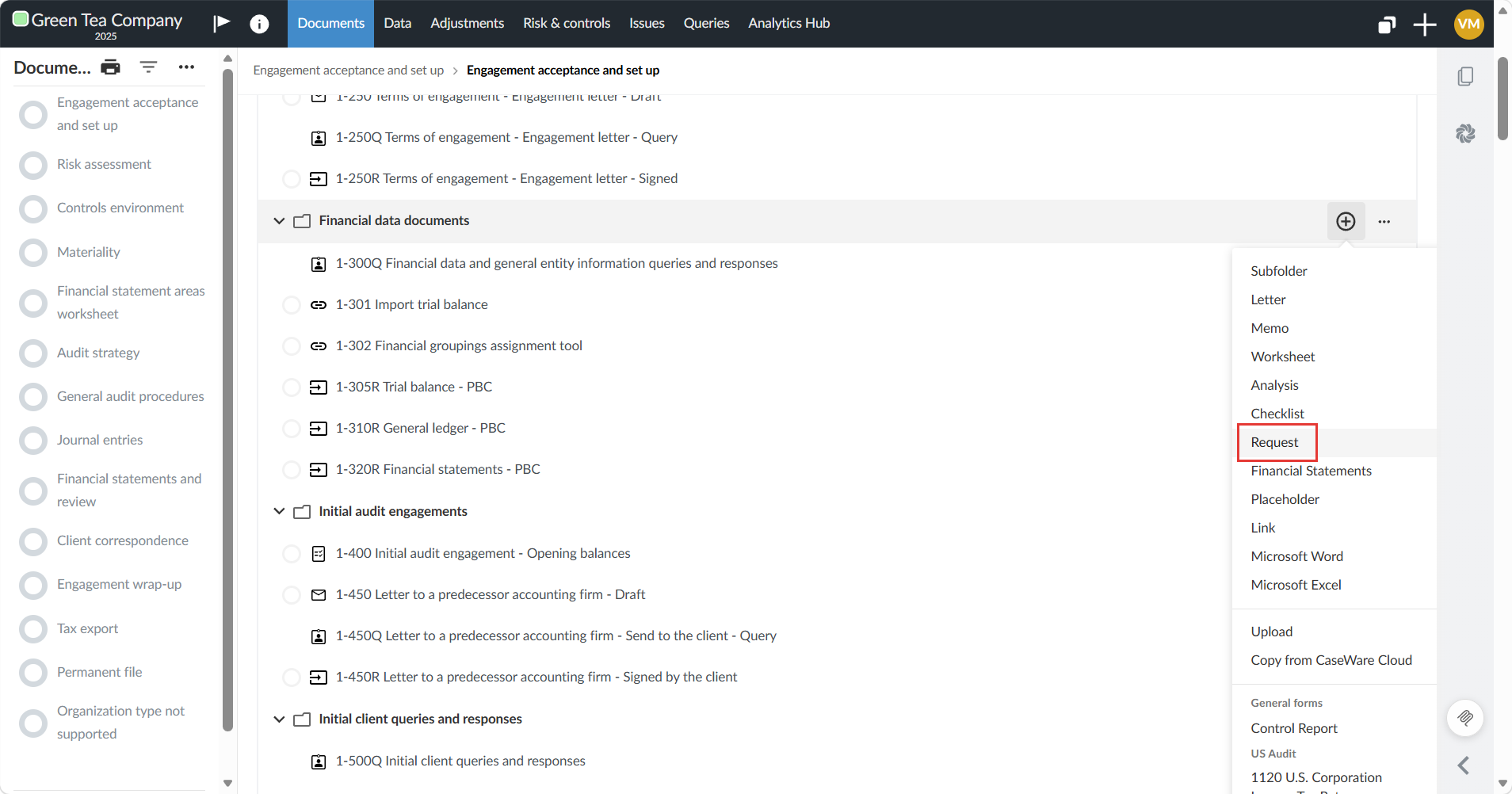The width and height of the screenshot is (1512, 794).
Task: Toggle status circle for 1-320R Financial statements - PBC
Action: pos(292,470)
